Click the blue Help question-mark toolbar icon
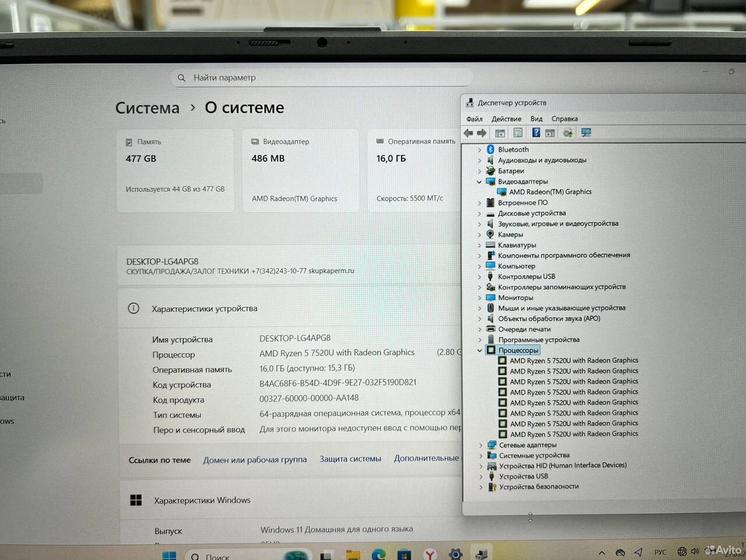The width and height of the screenshot is (746, 560). coord(536,132)
